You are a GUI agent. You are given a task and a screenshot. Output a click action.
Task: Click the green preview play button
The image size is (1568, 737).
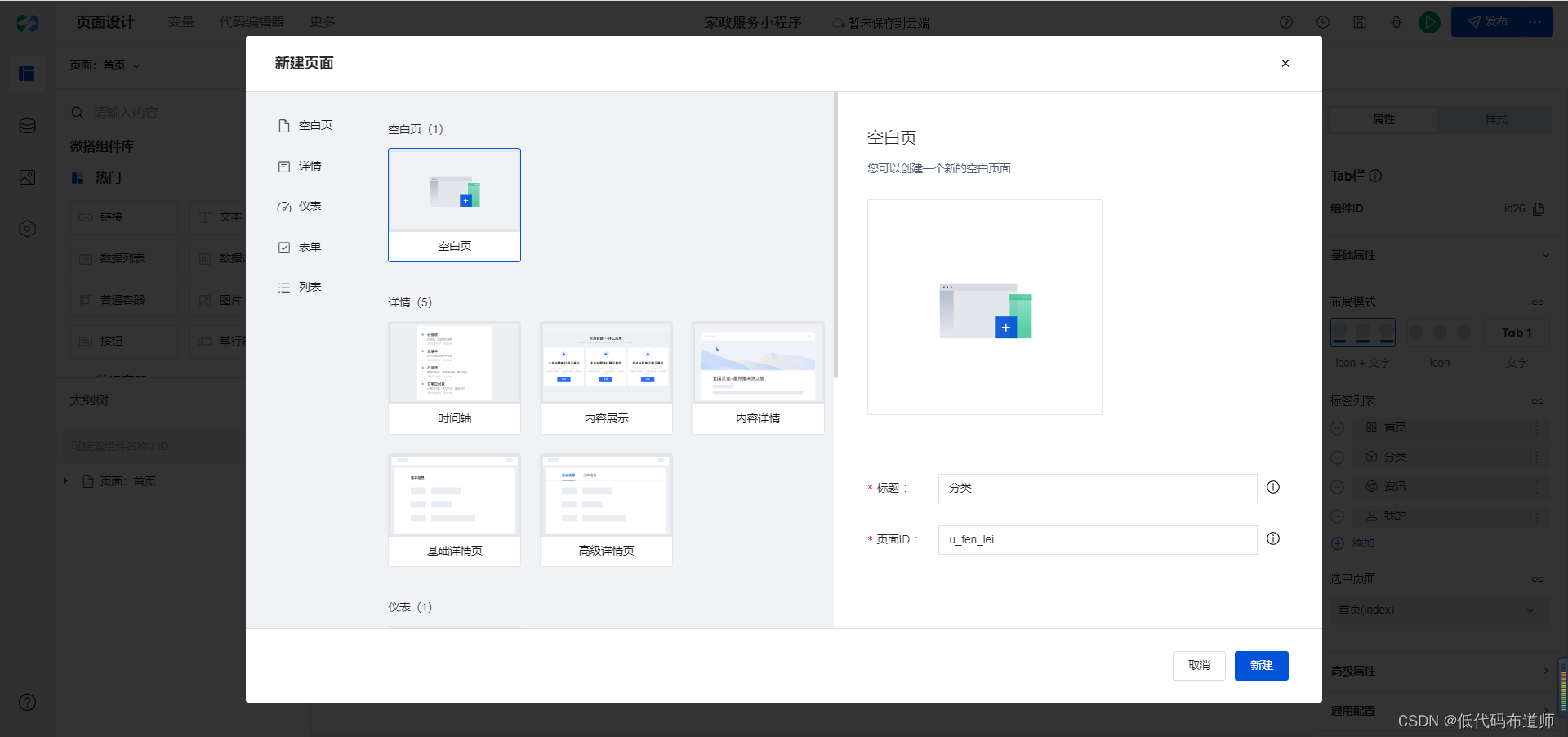point(1429,22)
